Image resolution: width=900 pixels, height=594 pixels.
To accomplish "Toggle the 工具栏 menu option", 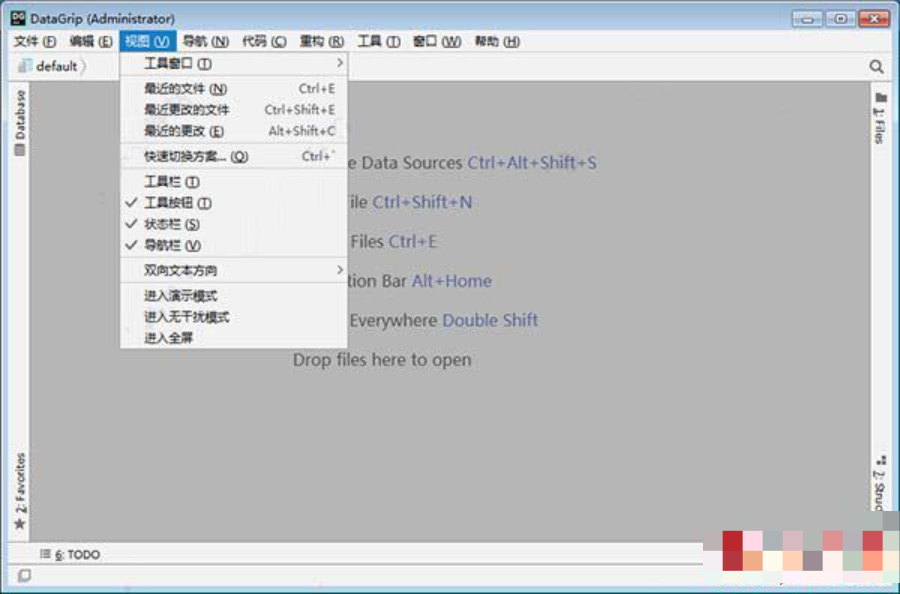I will click(234, 182).
